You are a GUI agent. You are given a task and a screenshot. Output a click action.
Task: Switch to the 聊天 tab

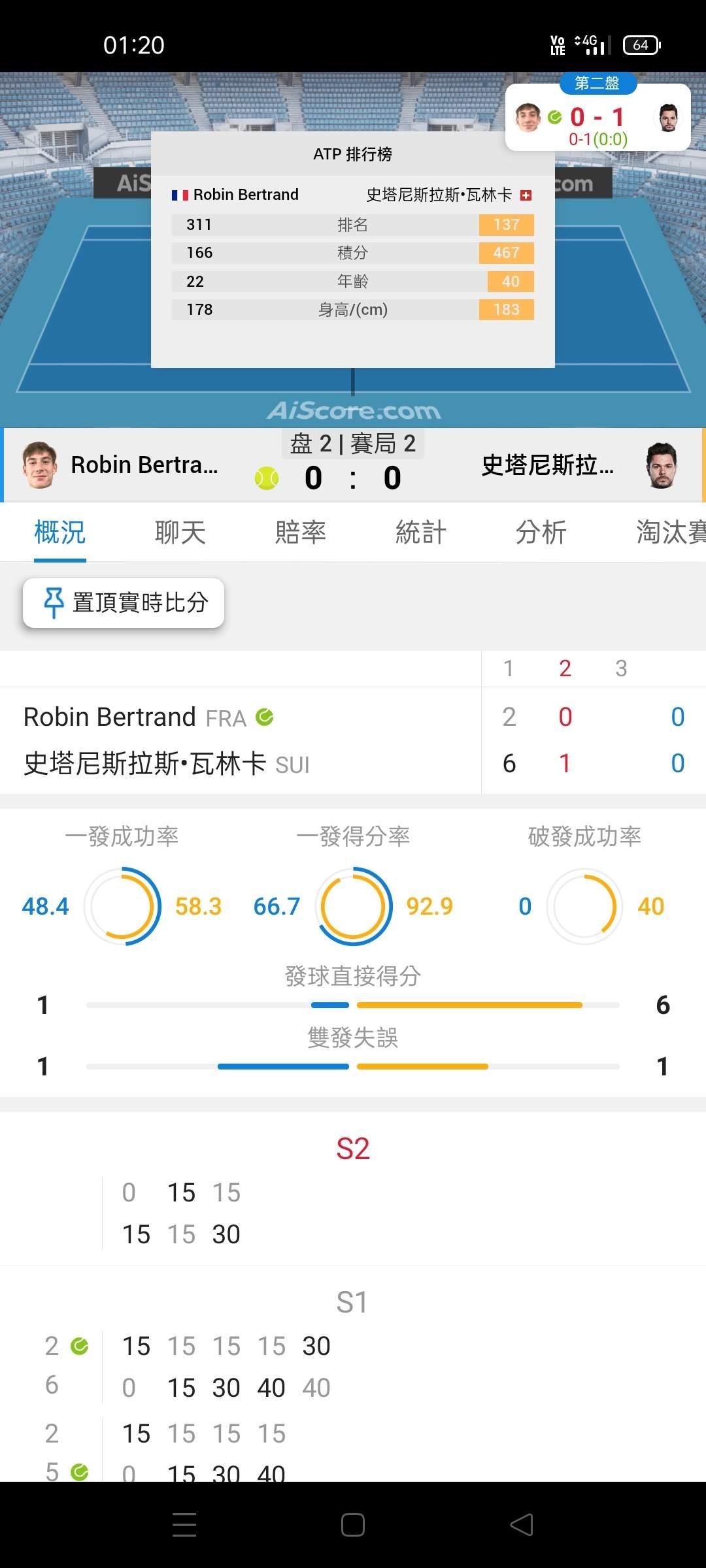(x=180, y=532)
